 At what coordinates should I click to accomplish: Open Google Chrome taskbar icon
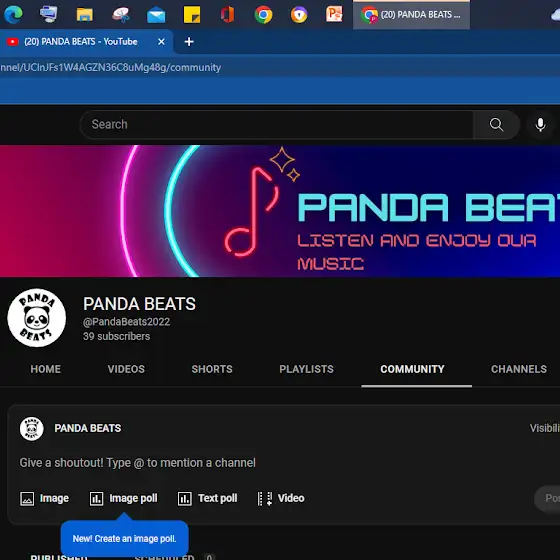pos(263,15)
